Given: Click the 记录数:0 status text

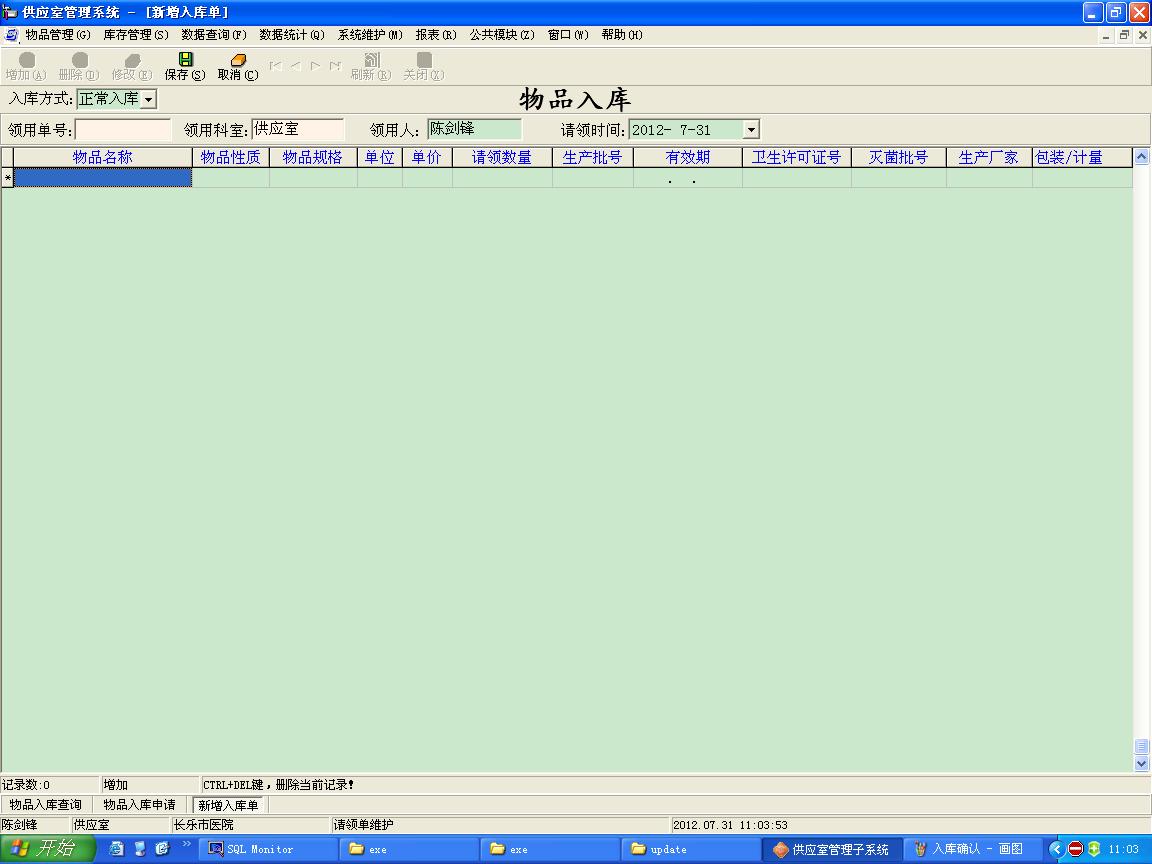Looking at the screenshot, I should coord(26,785).
